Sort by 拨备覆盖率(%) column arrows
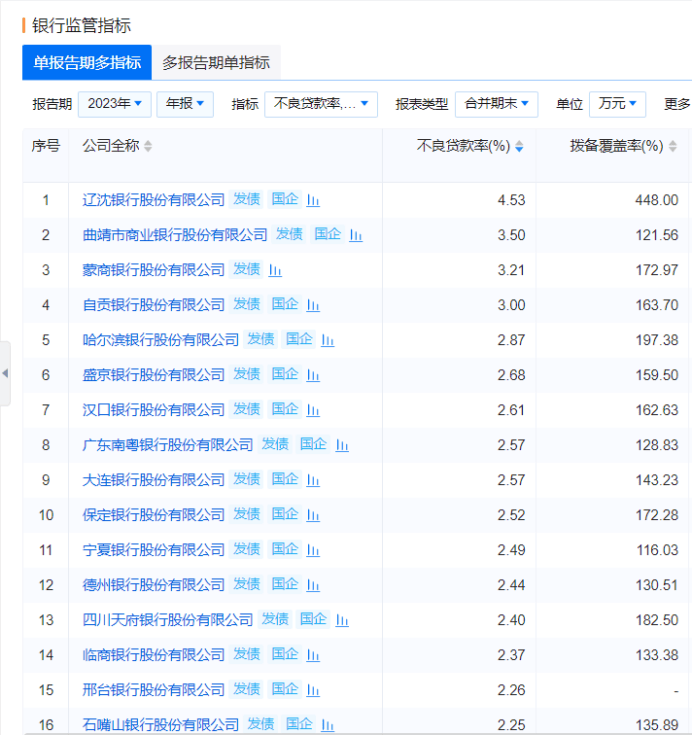 coord(673,146)
